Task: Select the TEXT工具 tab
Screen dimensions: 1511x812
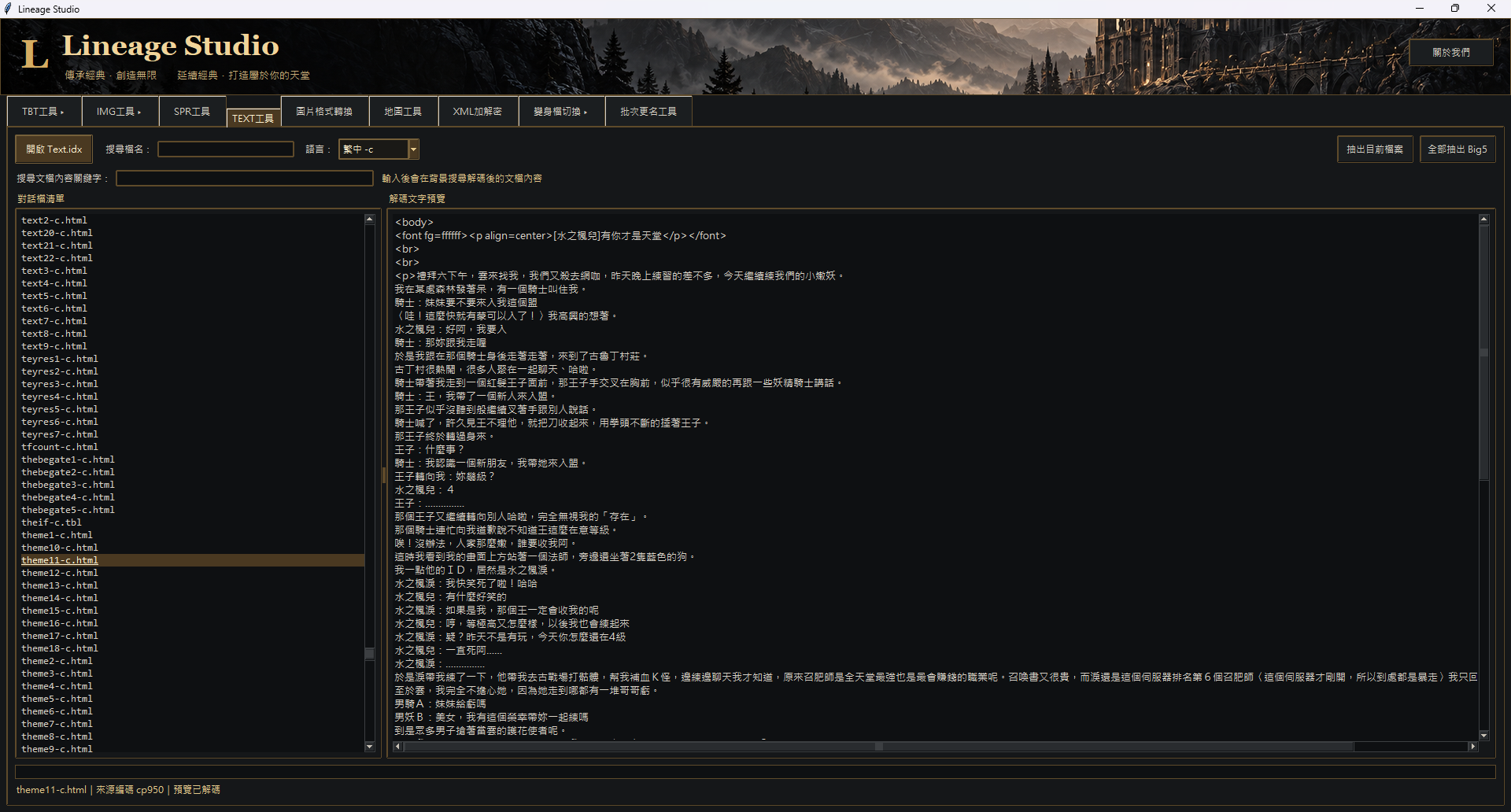Action: click(x=253, y=118)
